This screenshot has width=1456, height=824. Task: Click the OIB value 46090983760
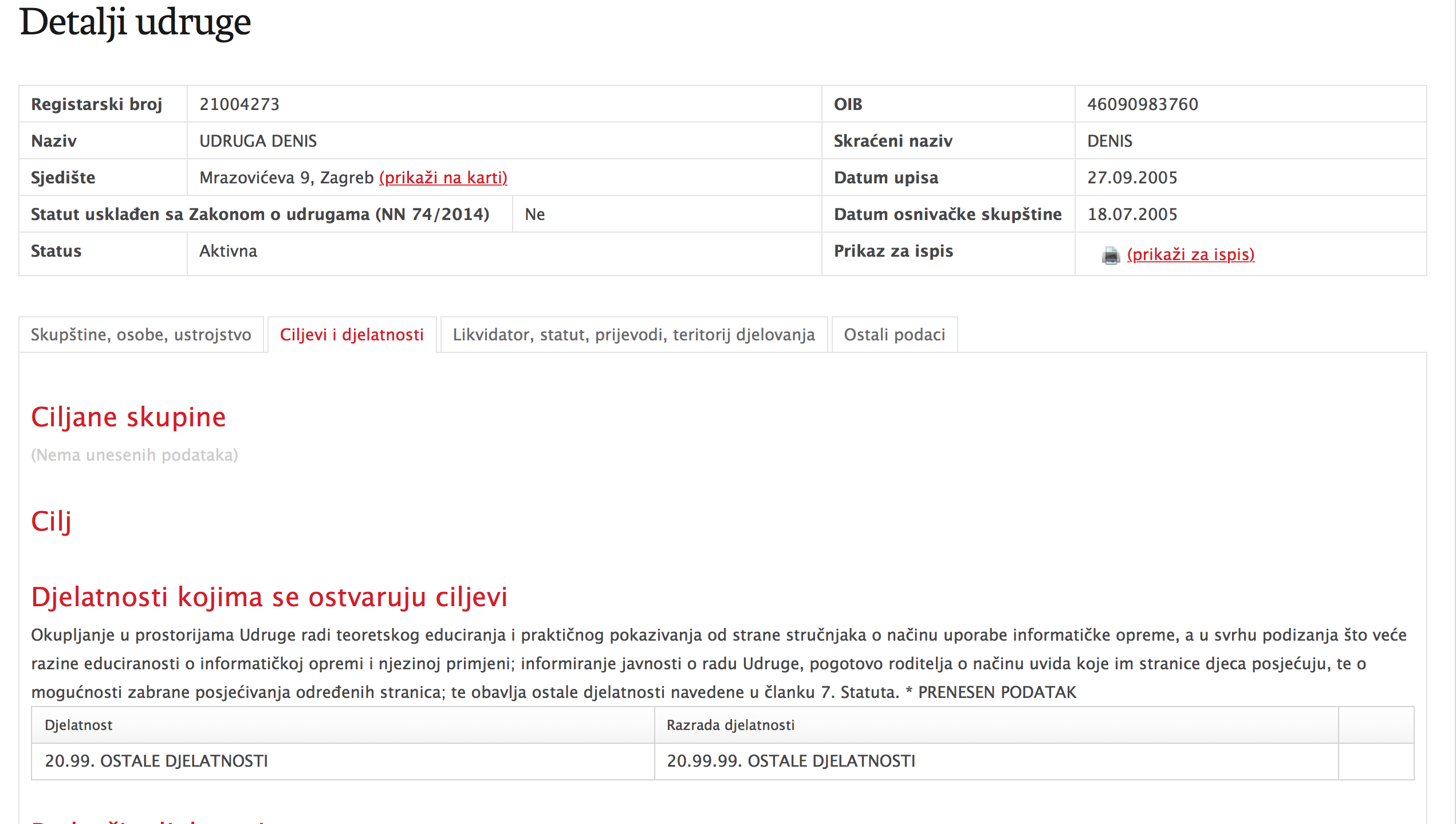pyautogui.click(x=1142, y=104)
